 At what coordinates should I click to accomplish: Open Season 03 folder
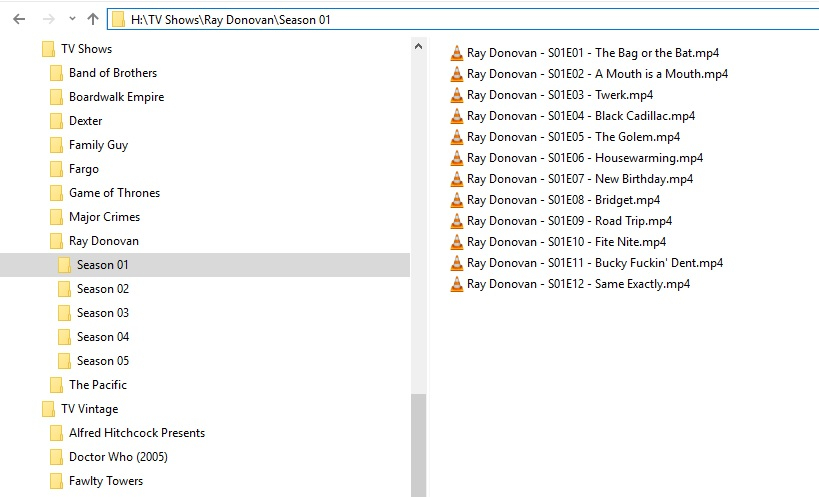tap(103, 313)
